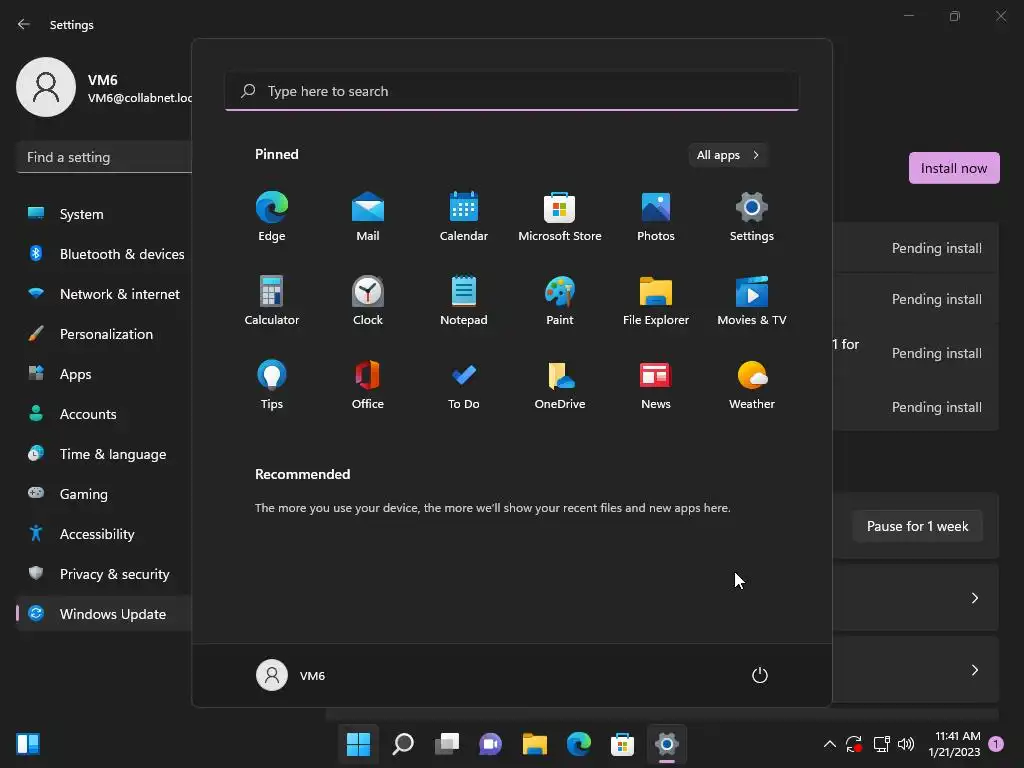Open Notepad from pinned apps
The height and width of the screenshot is (768, 1024).
tap(464, 300)
